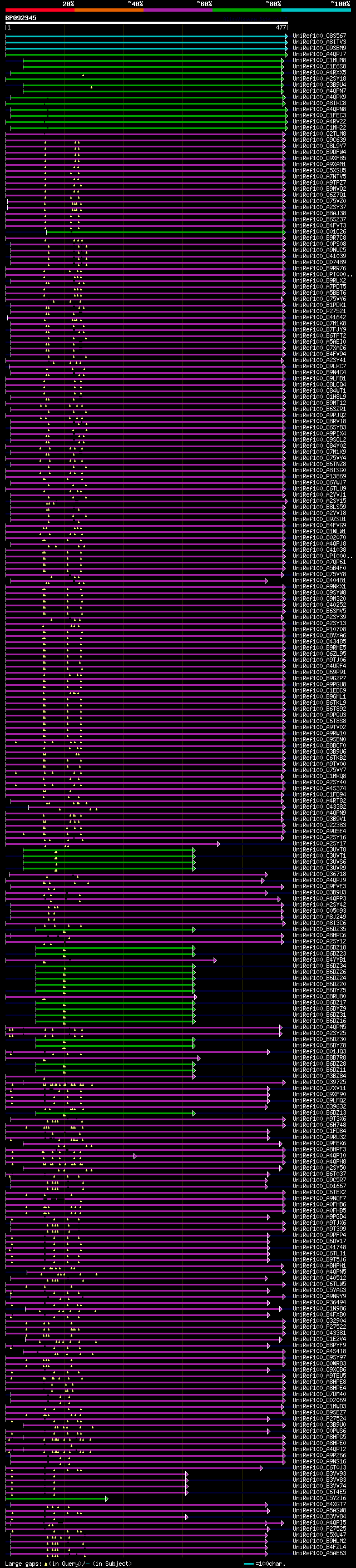Click the orange ~40% identity legend segment
Viewport: 356px width, 1568px height.
[x=109, y=10]
